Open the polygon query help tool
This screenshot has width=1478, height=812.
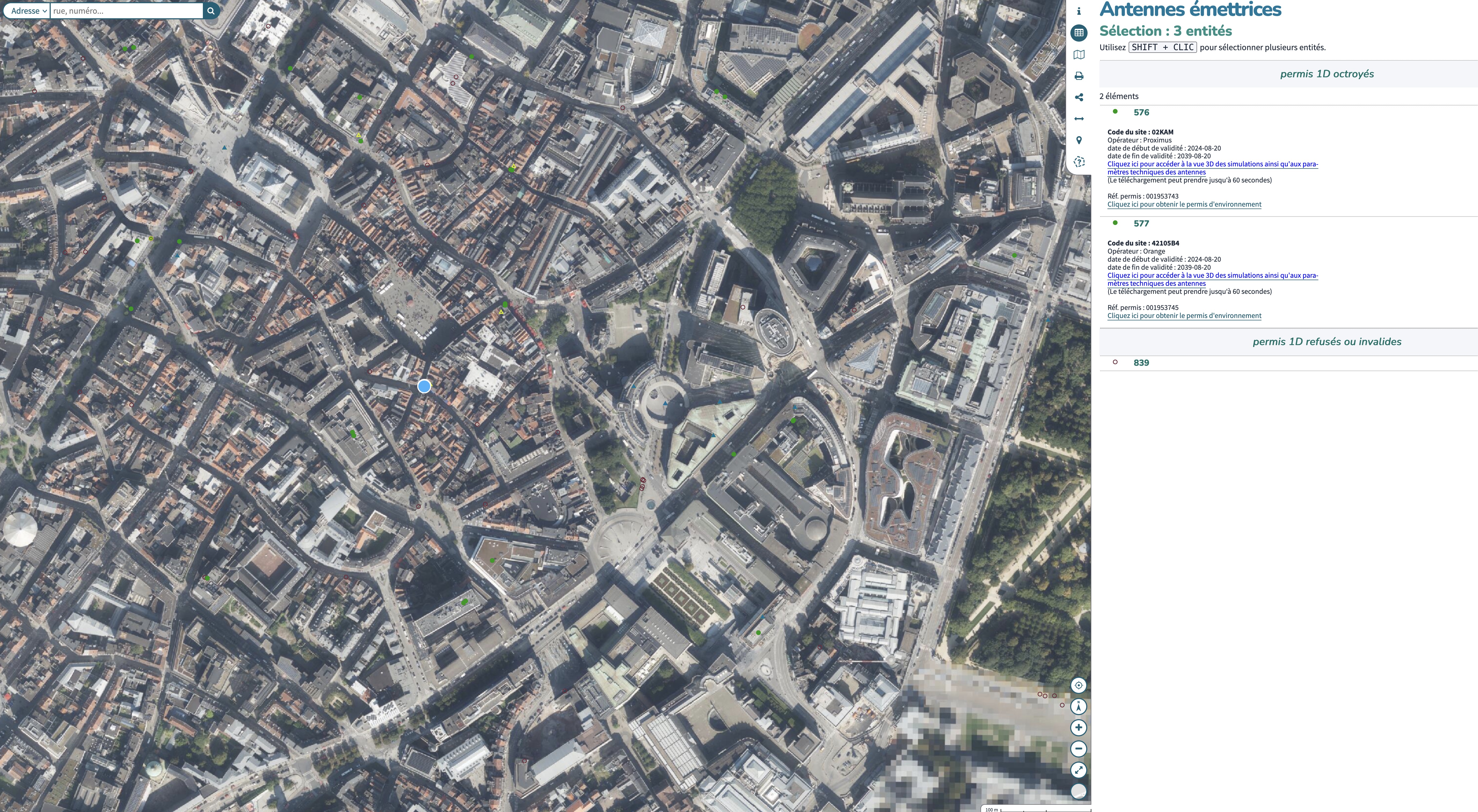(1079, 162)
